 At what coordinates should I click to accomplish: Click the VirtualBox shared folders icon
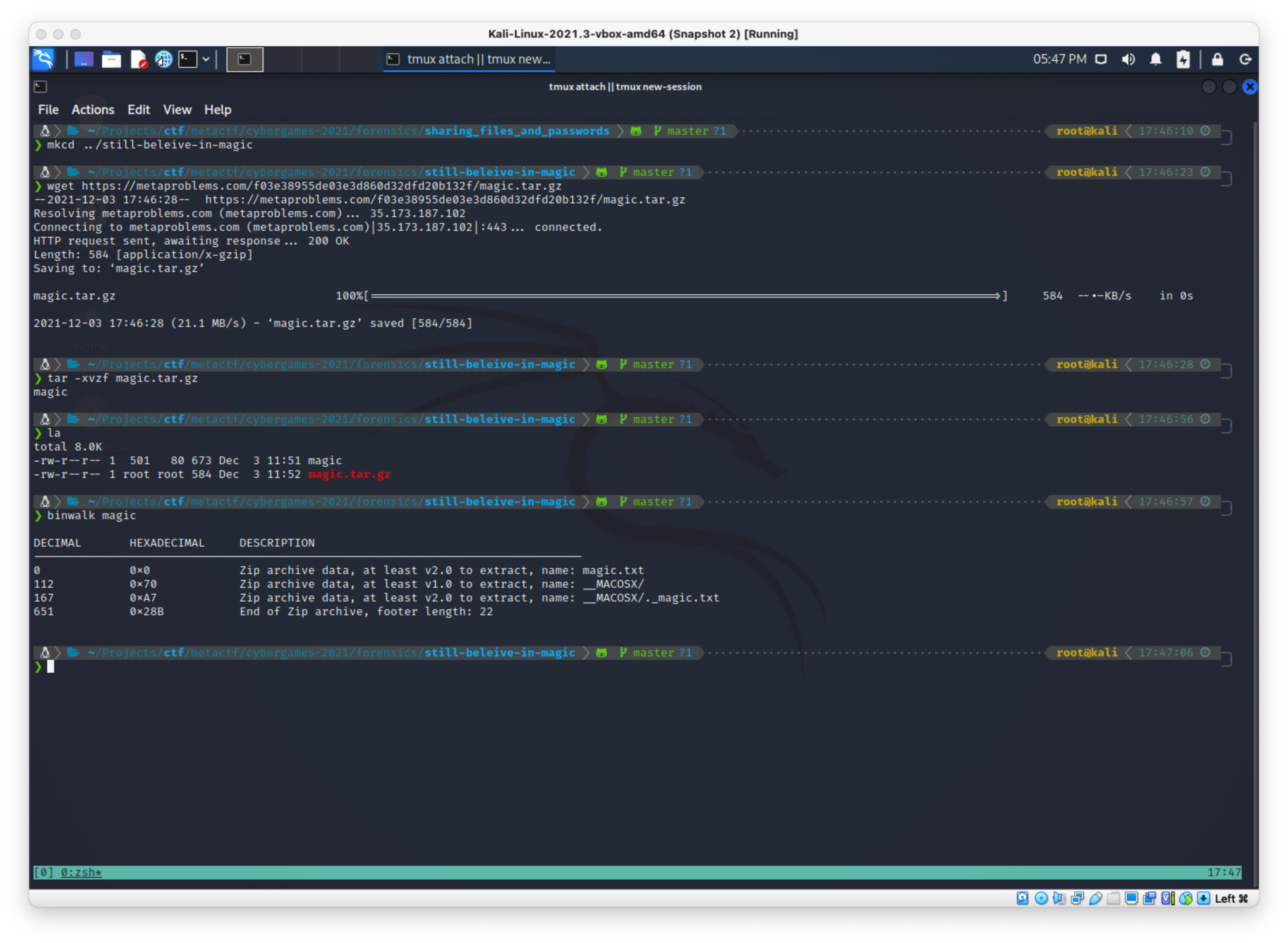coord(1113,898)
